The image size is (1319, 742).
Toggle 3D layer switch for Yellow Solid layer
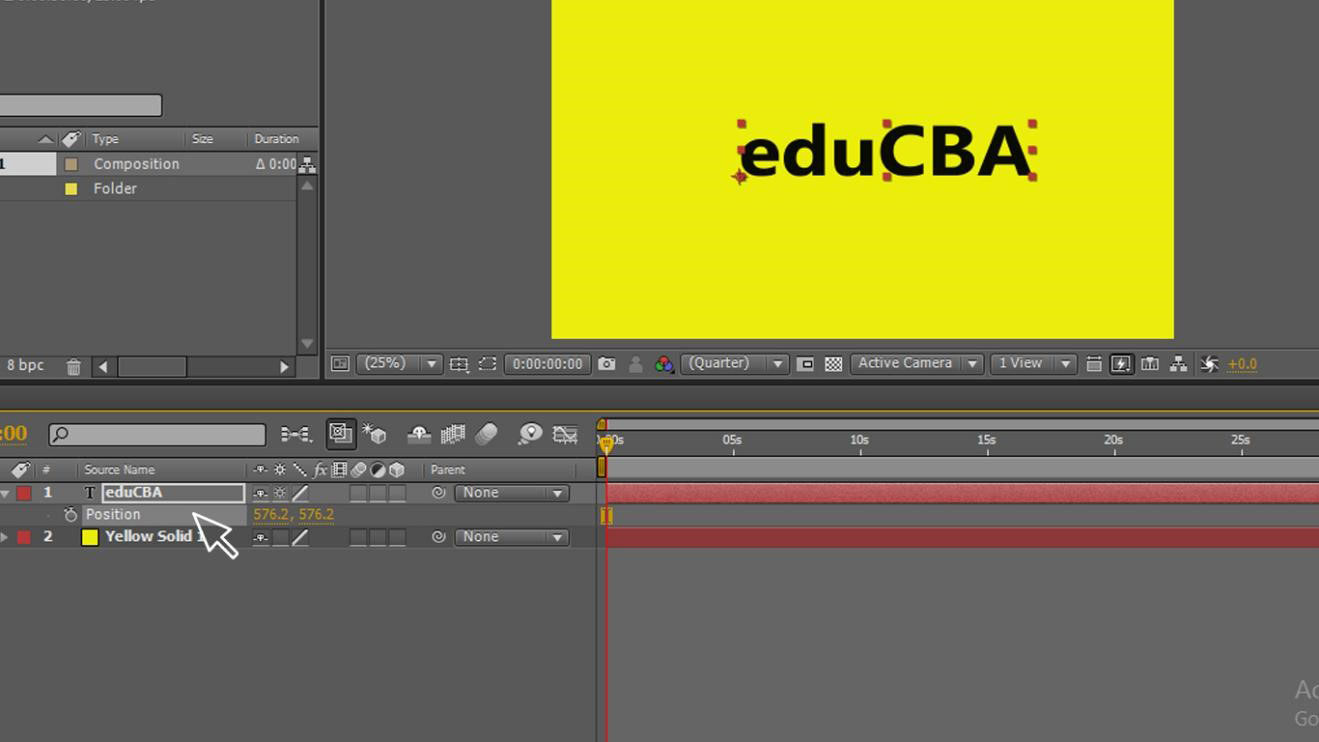397,537
